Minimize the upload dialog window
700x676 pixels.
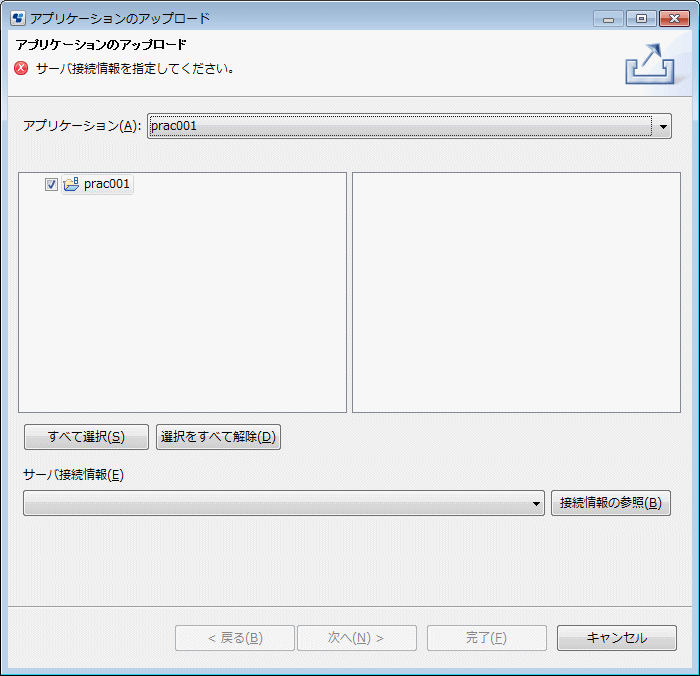pyautogui.click(x=608, y=18)
